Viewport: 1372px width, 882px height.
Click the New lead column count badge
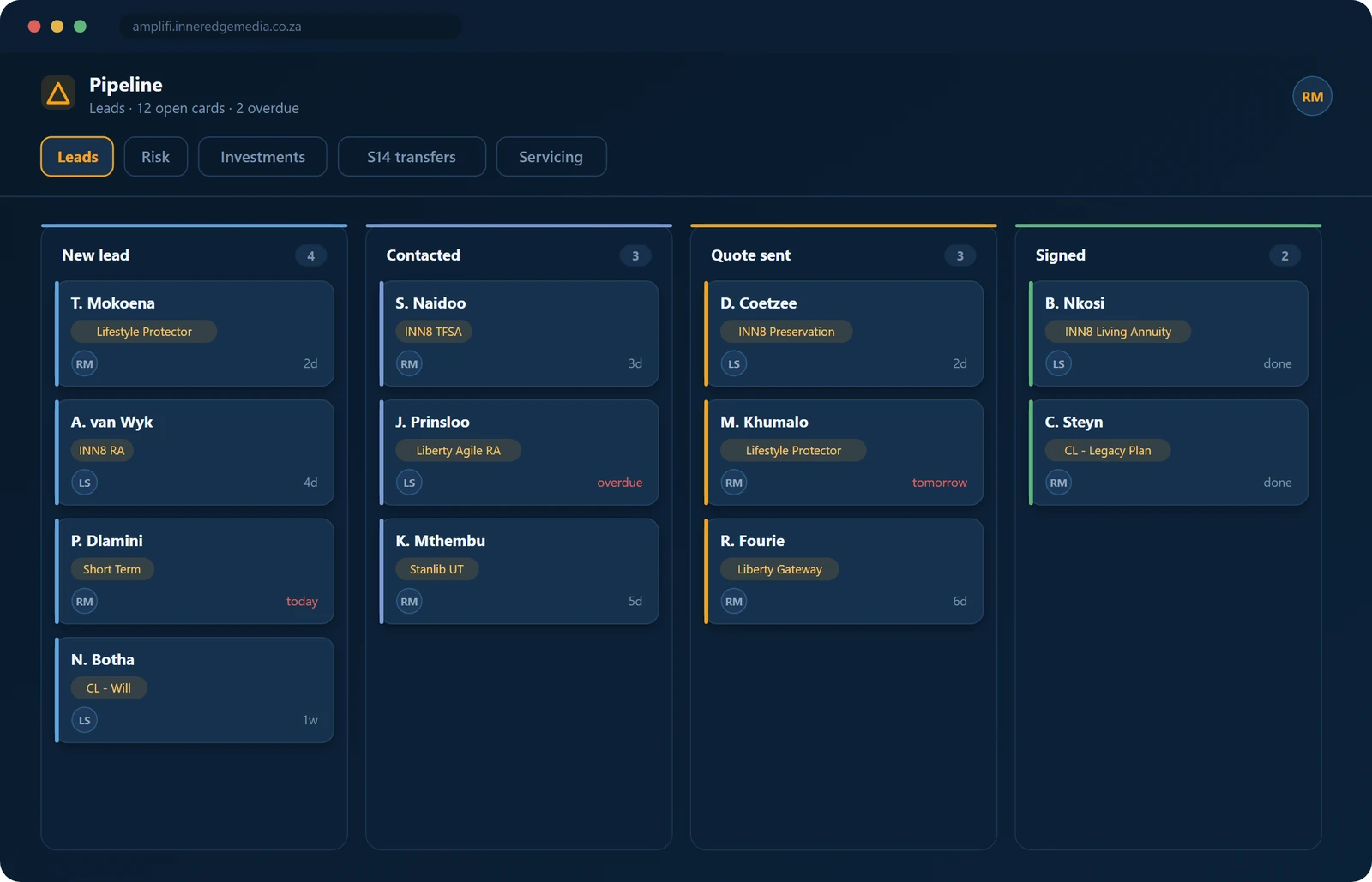[x=310, y=255]
